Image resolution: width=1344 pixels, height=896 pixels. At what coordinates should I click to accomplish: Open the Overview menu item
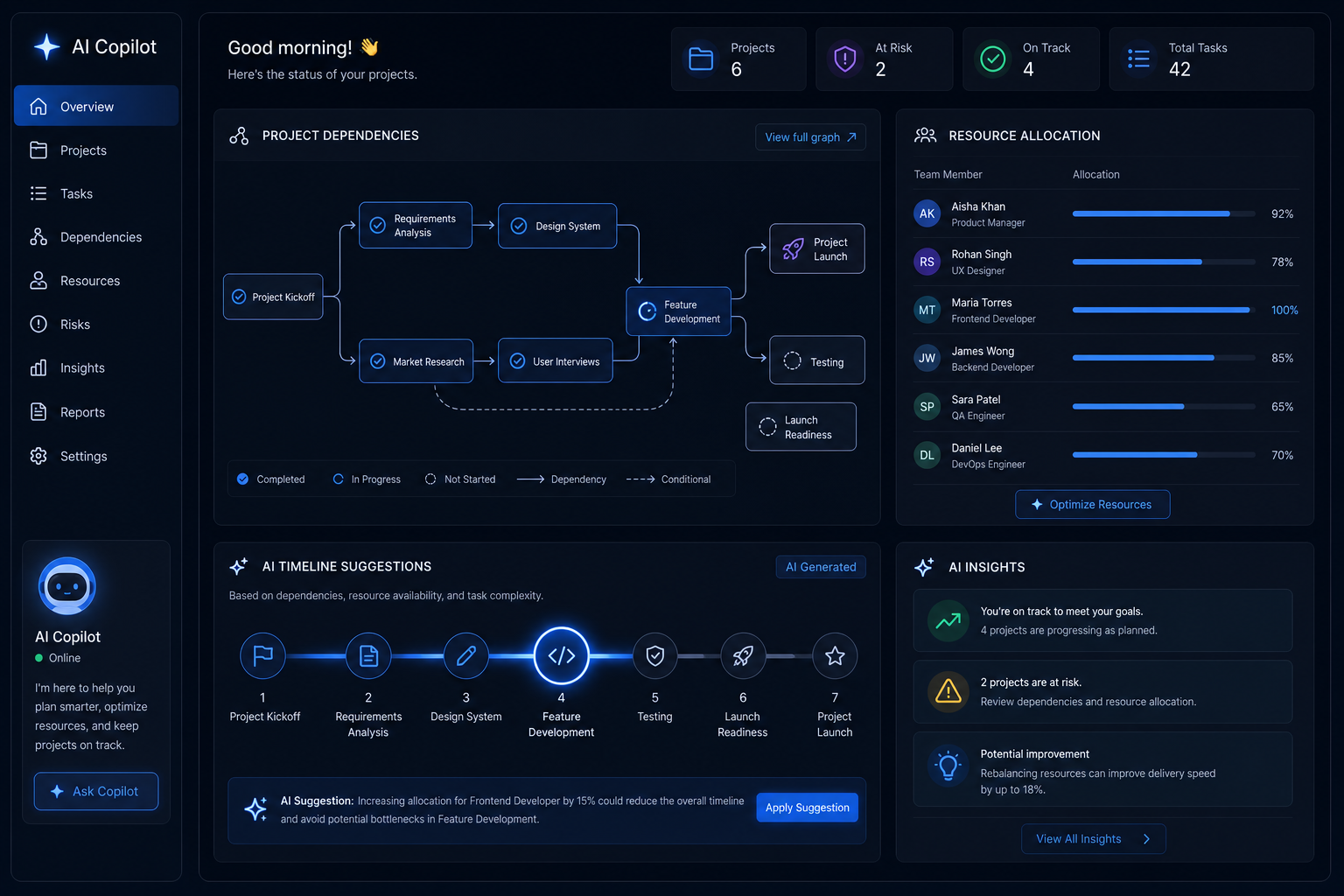point(96,106)
